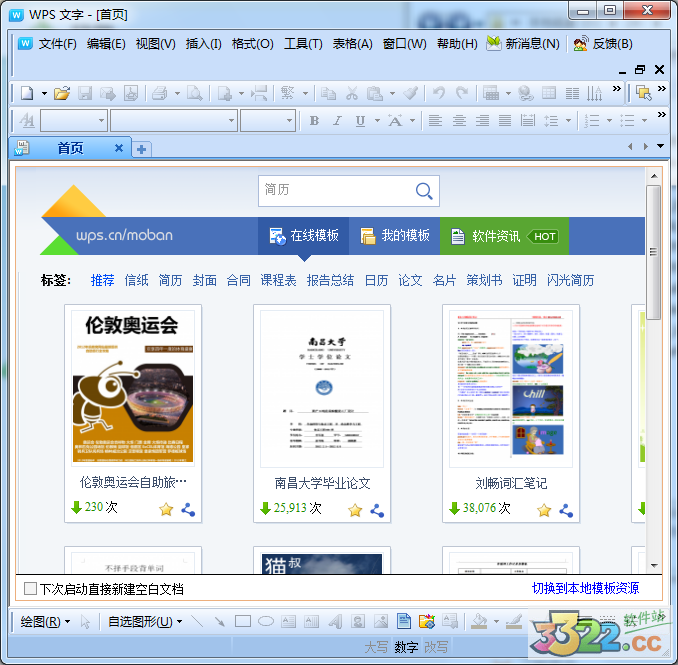Open the 编辑(E) menu

click(106, 44)
